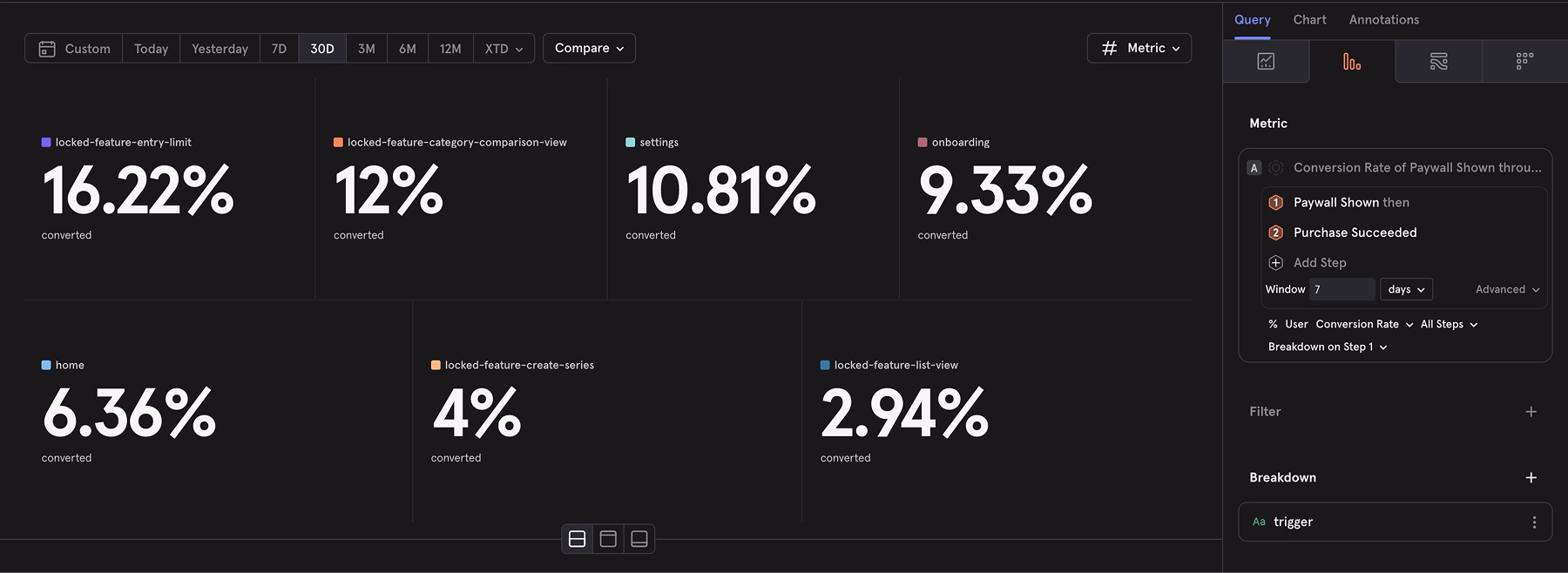Click the 10.81% settings metric value

click(720, 190)
